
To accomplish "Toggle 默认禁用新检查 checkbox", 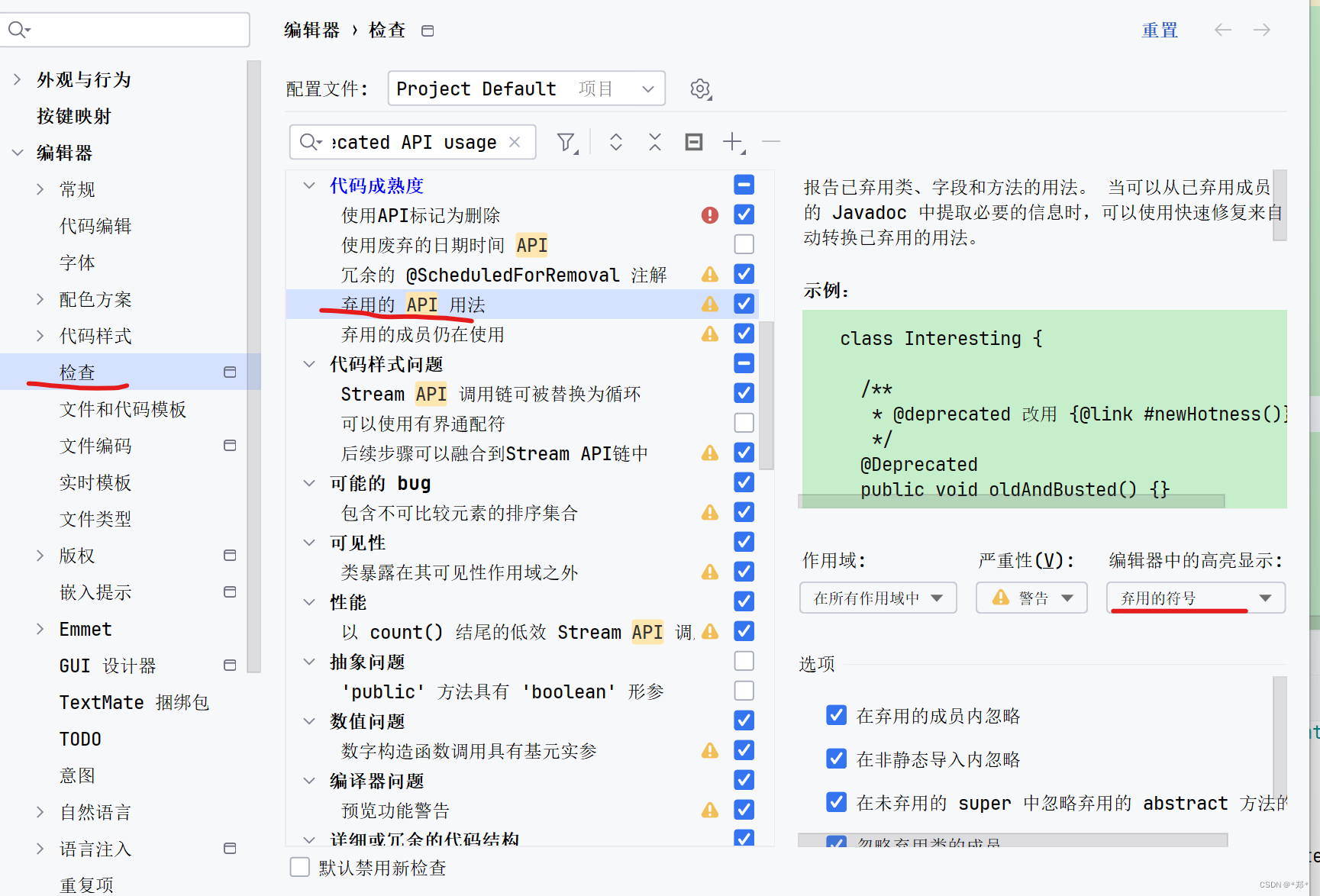I will 300,867.
